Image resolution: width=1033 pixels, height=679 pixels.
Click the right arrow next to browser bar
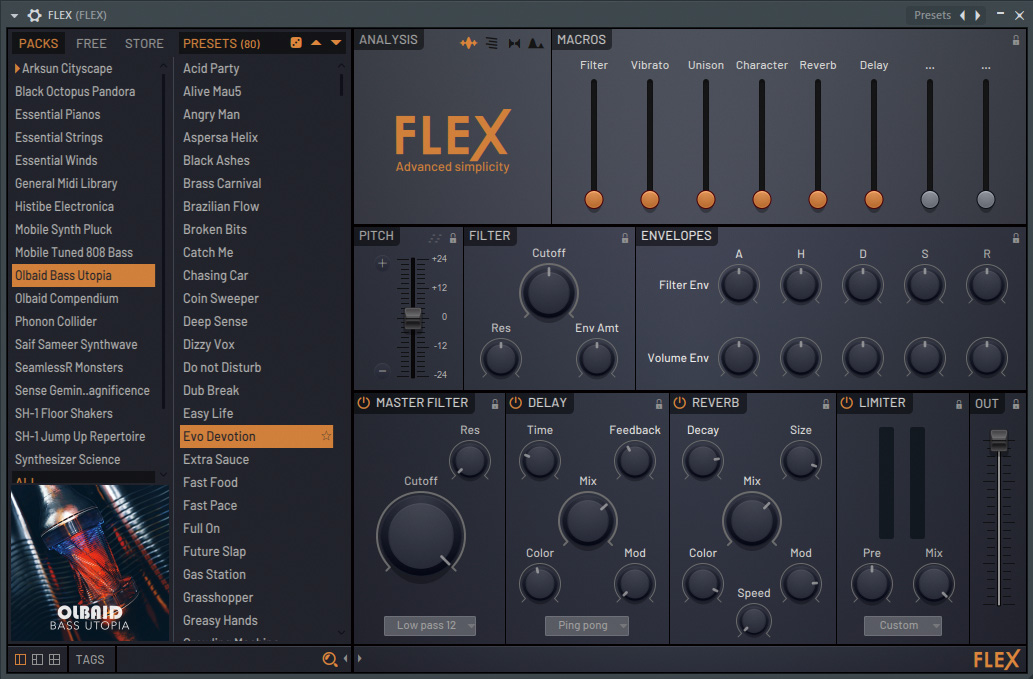pos(360,659)
